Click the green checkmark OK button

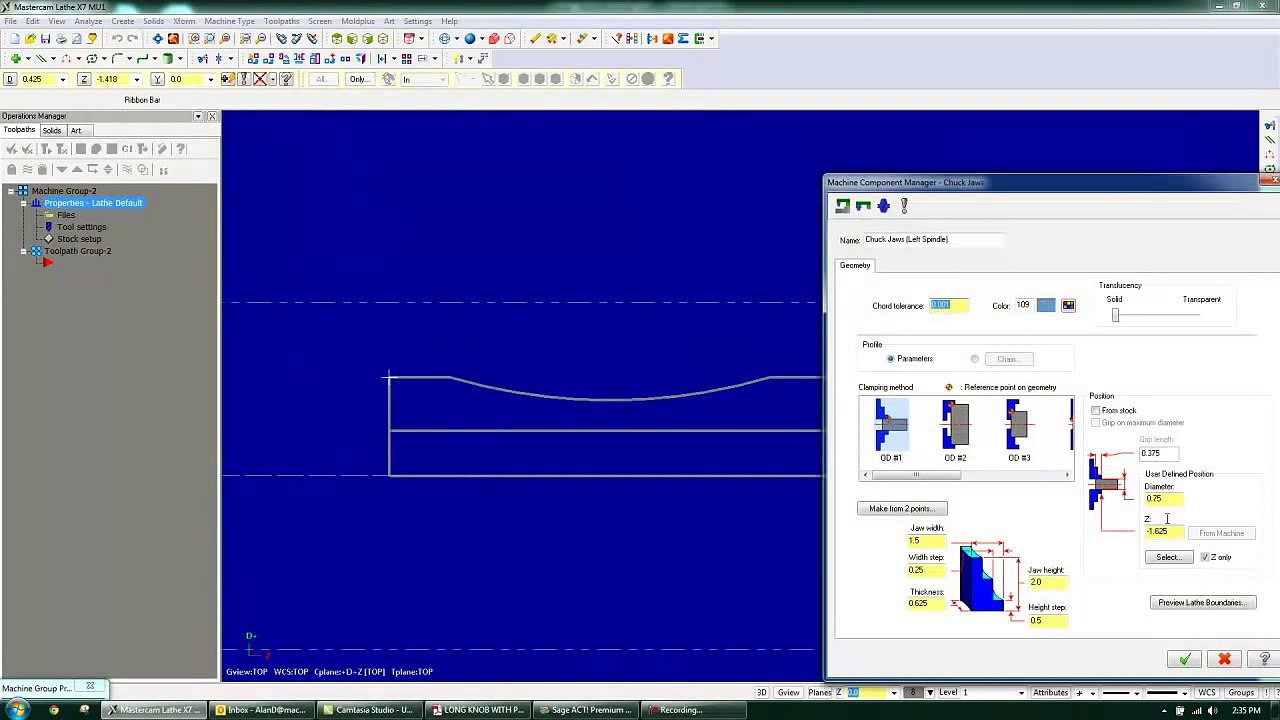(1184, 659)
